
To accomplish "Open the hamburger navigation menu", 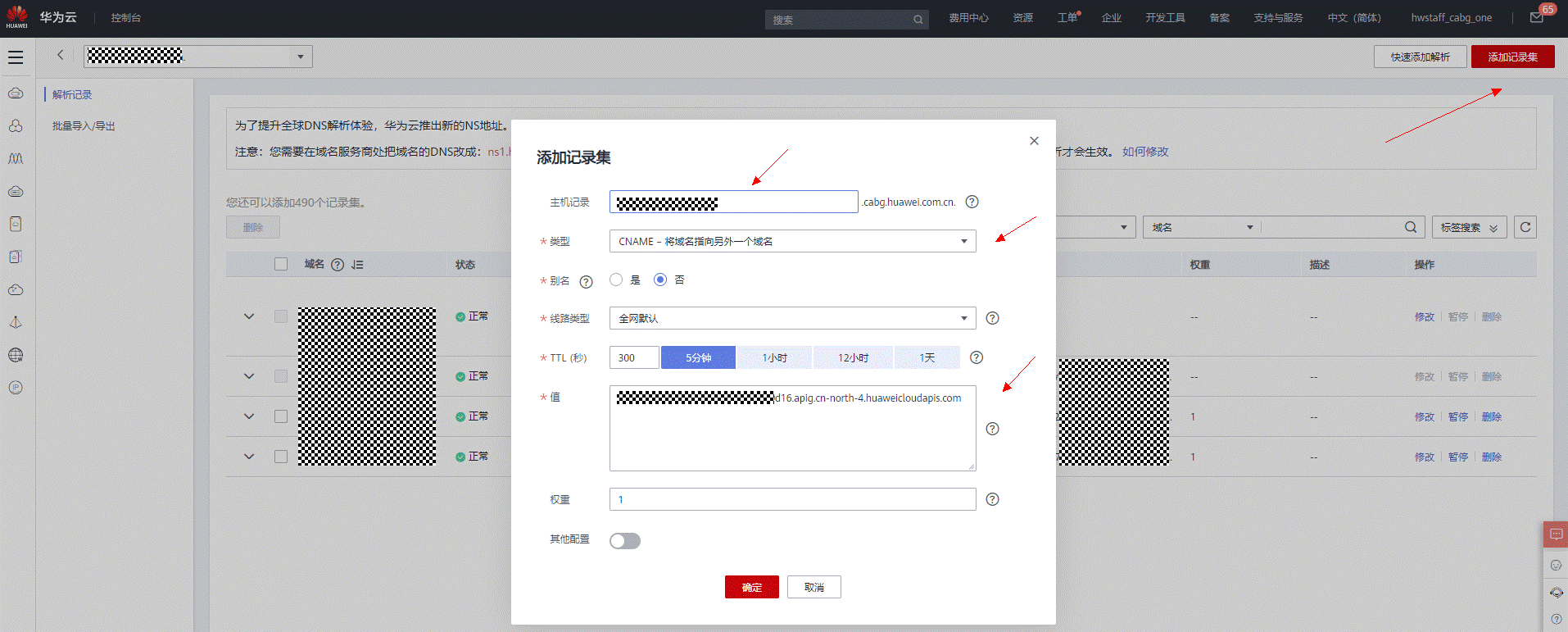I will (16, 57).
